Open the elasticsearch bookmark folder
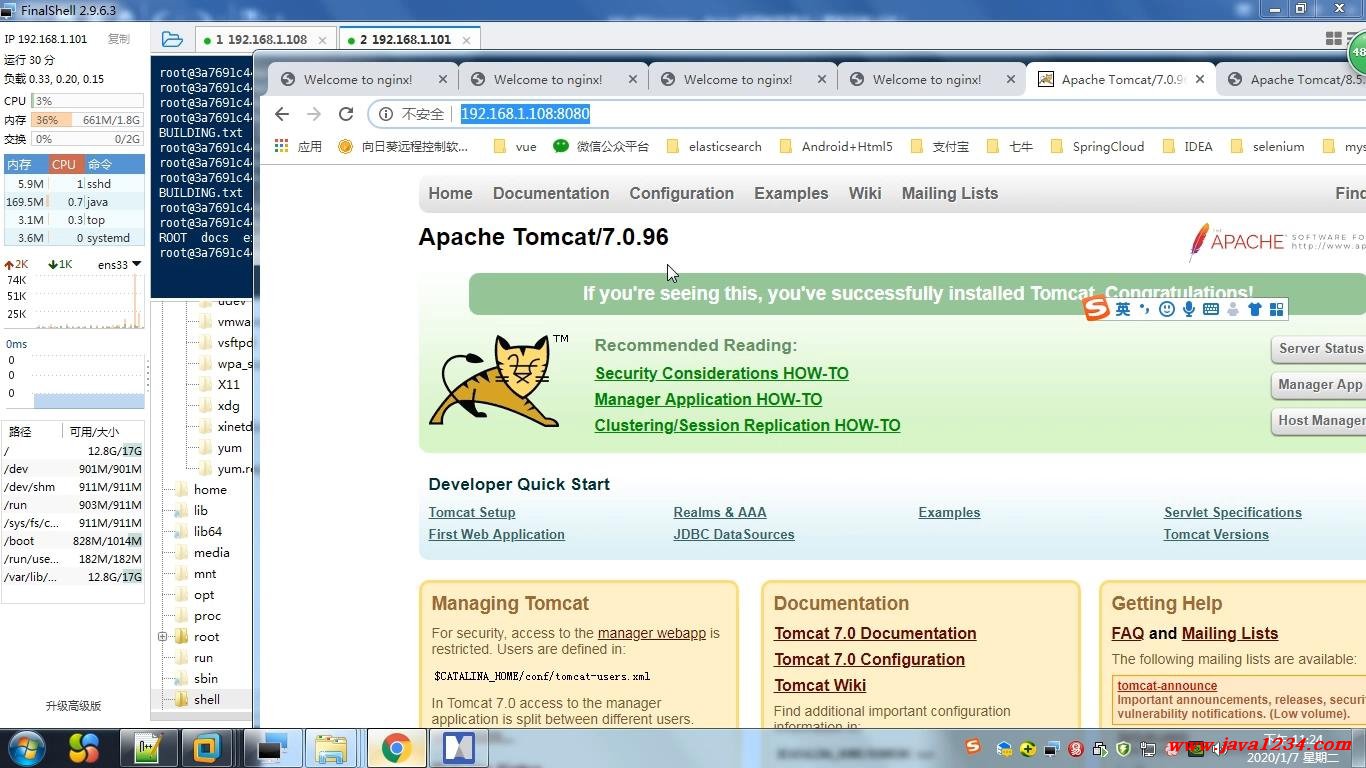1366x768 pixels. tap(714, 146)
